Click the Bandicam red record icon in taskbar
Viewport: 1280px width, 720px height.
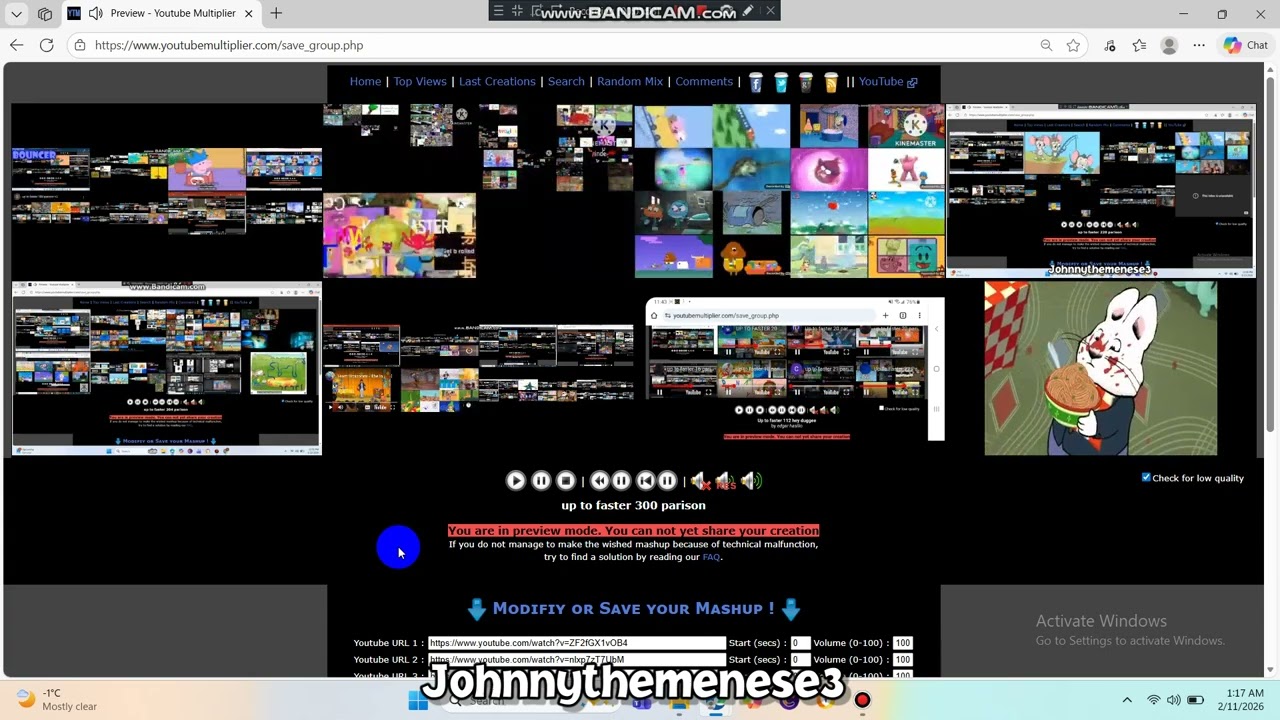(862, 701)
